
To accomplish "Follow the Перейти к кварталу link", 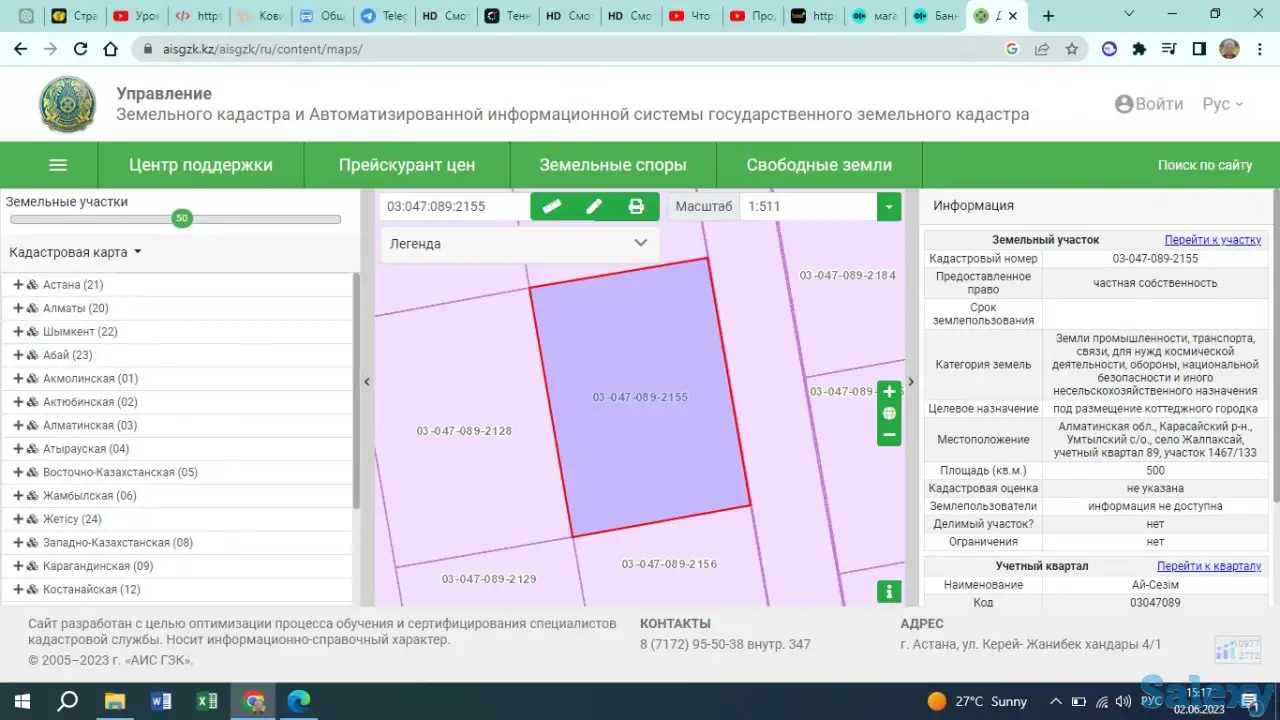I will click(1209, 565).
